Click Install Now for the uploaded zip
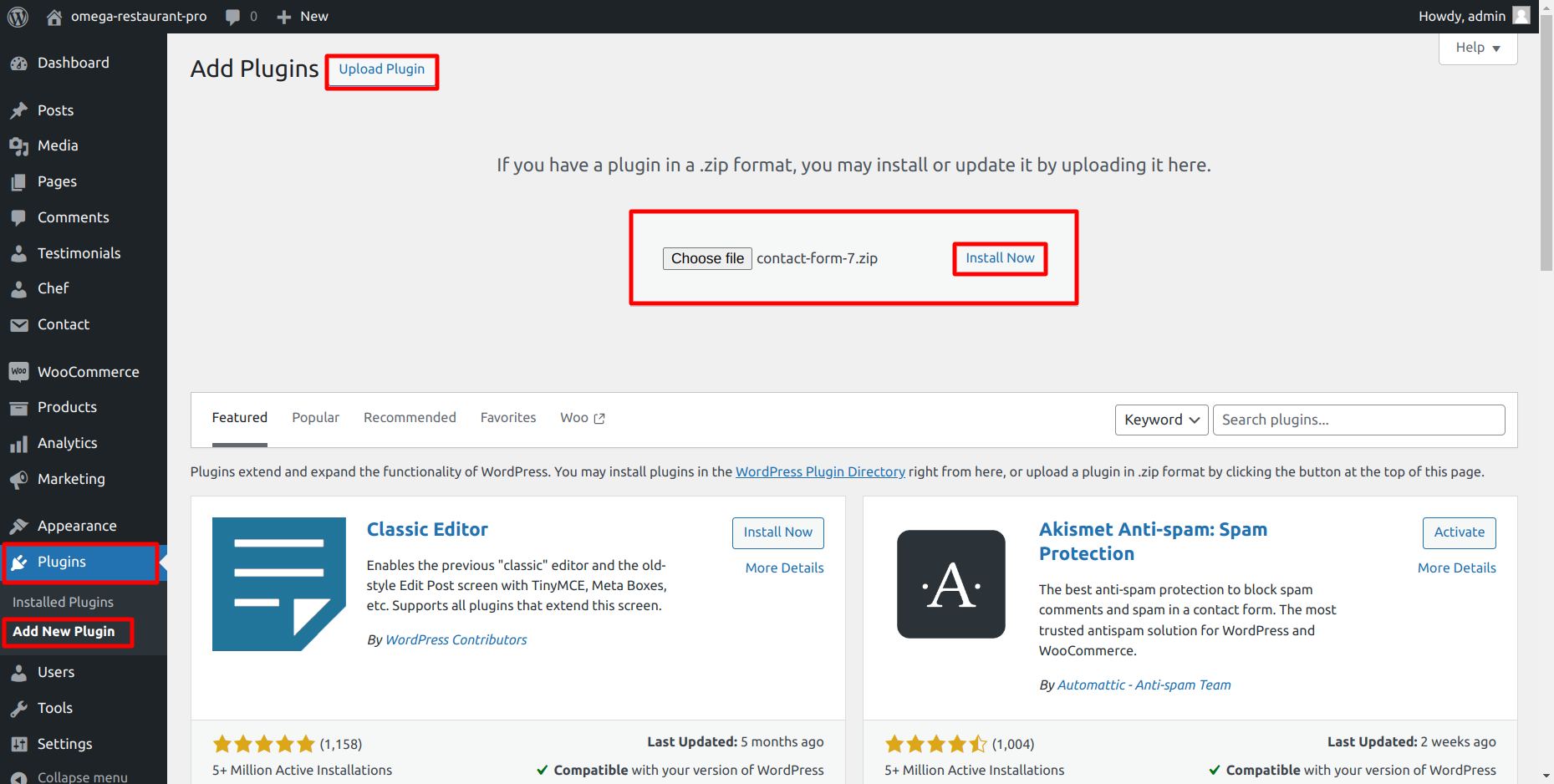 1000,258
